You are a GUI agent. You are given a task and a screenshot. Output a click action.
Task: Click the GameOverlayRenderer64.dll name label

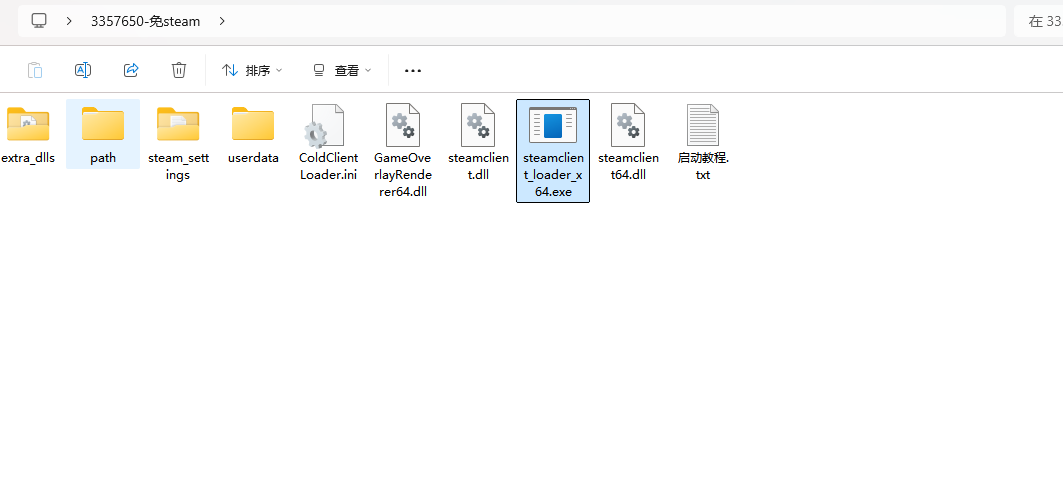click(x=403, y=175)
